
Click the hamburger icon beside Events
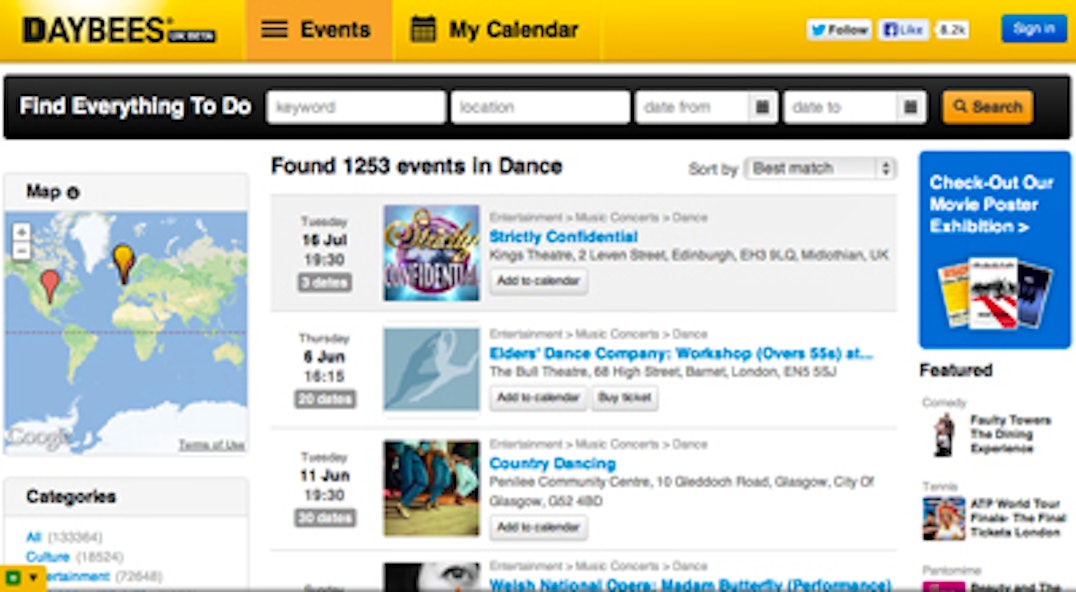274,29
